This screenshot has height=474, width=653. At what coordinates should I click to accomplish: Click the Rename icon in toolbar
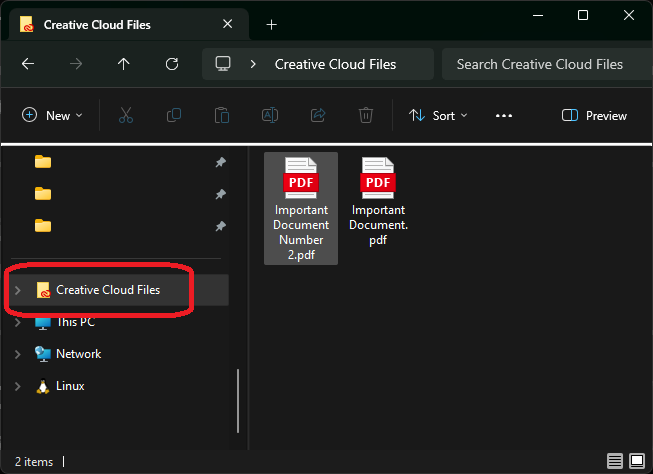click(270, 115)
